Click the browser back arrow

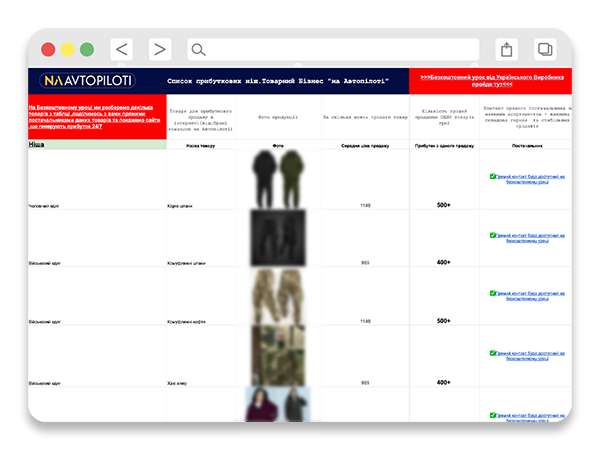121,49
